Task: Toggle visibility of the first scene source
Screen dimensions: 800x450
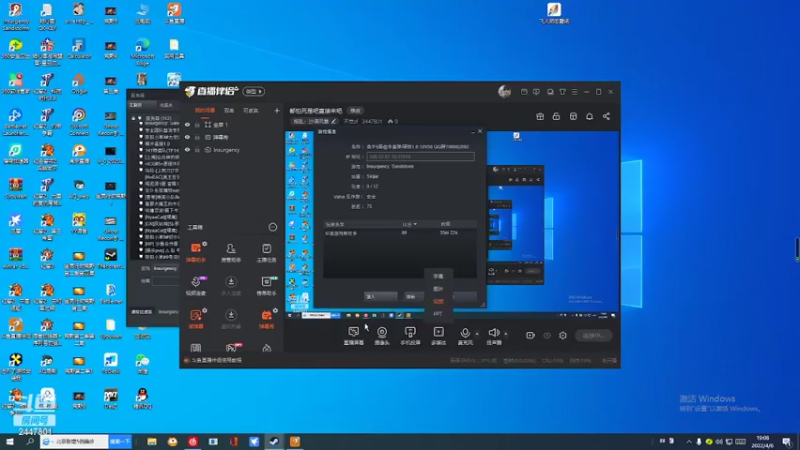Action: (x=187, y=124)
